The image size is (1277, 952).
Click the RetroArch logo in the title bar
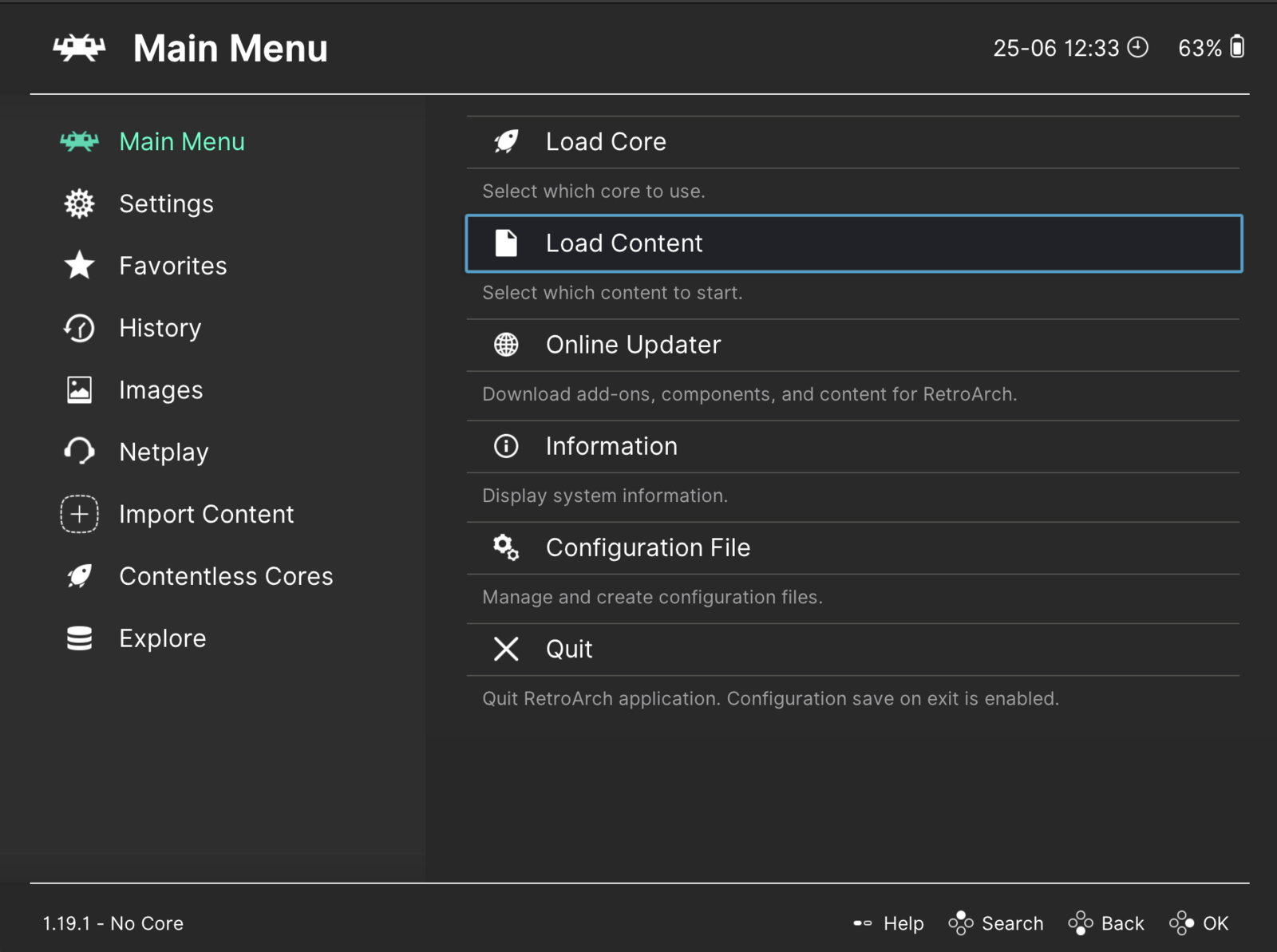tap(79, 48)
